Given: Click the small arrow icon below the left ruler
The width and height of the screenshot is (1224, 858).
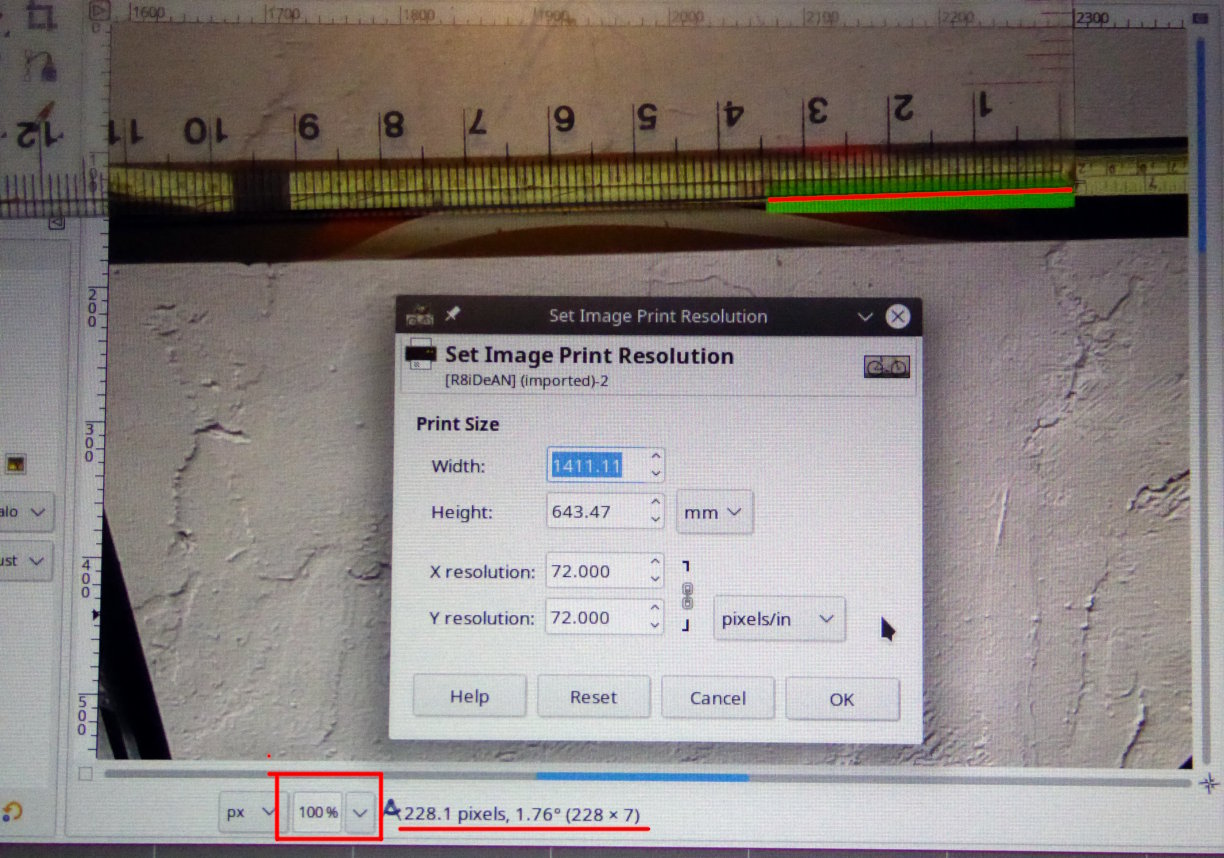Looking at the screenshot, I should click(57, 223).
